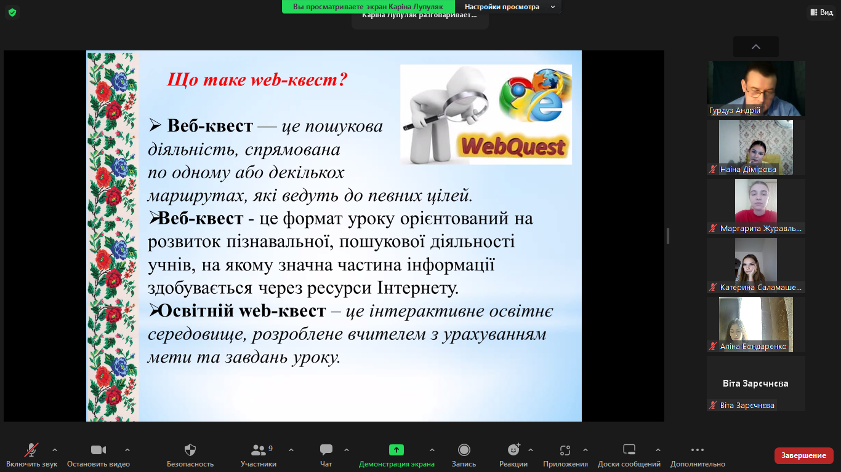
Task: Expand screen share options arrow
Action: (x=431, y=450)
